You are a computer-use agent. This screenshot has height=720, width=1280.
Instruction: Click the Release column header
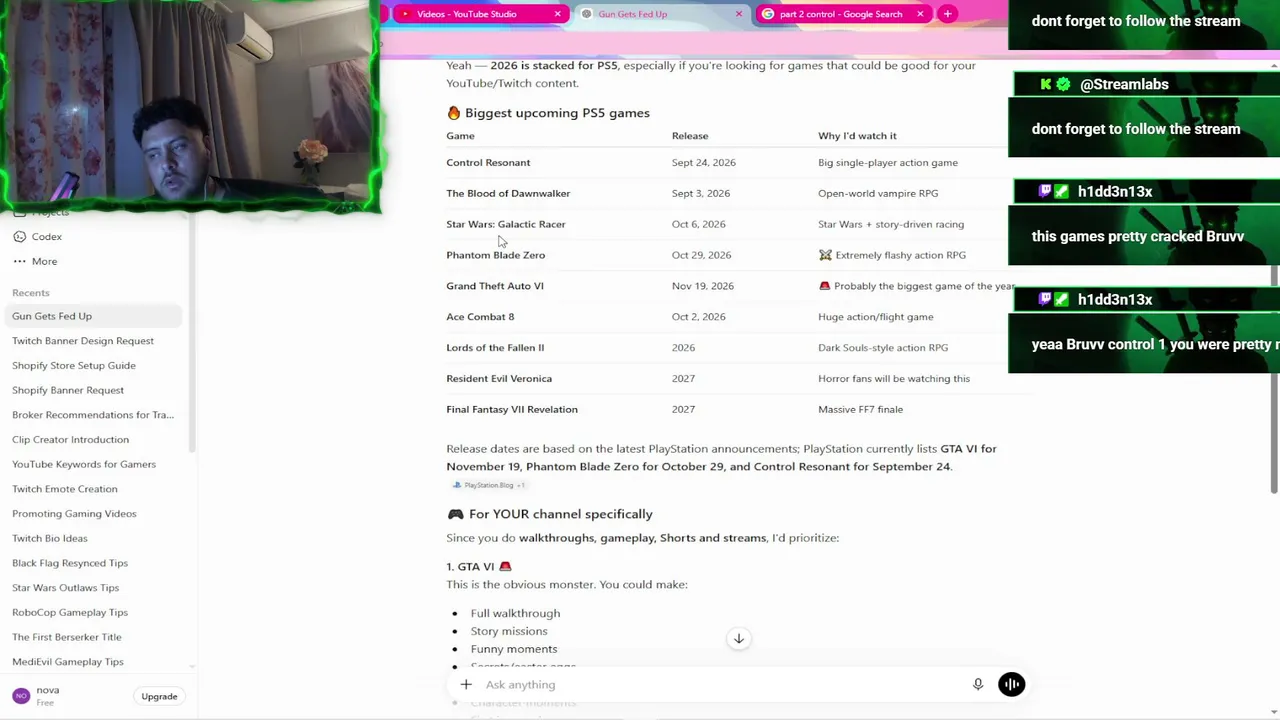click(690, 136)
